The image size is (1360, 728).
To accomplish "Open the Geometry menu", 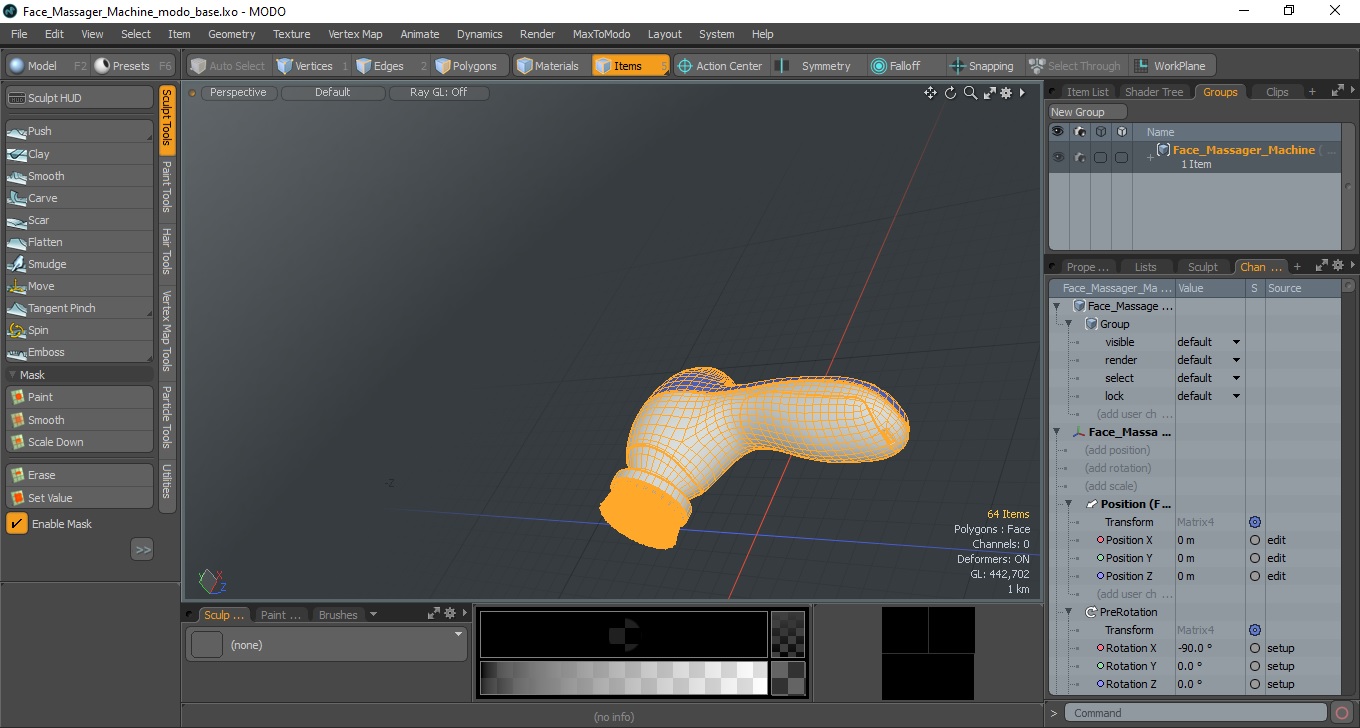I will 231,34.
